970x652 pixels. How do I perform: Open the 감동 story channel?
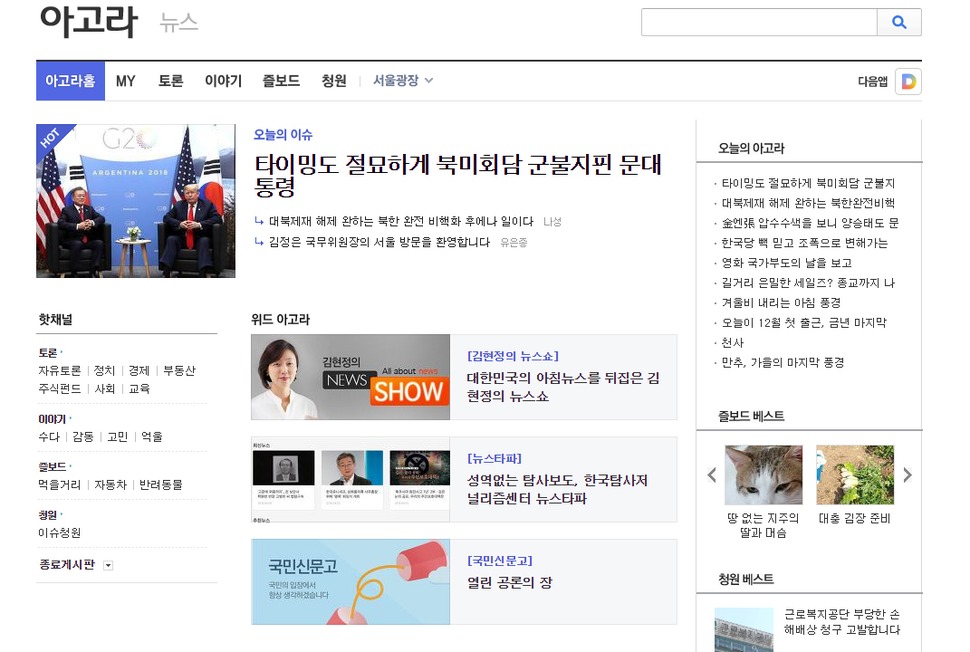pyautogui.click(x=83, y=437)
